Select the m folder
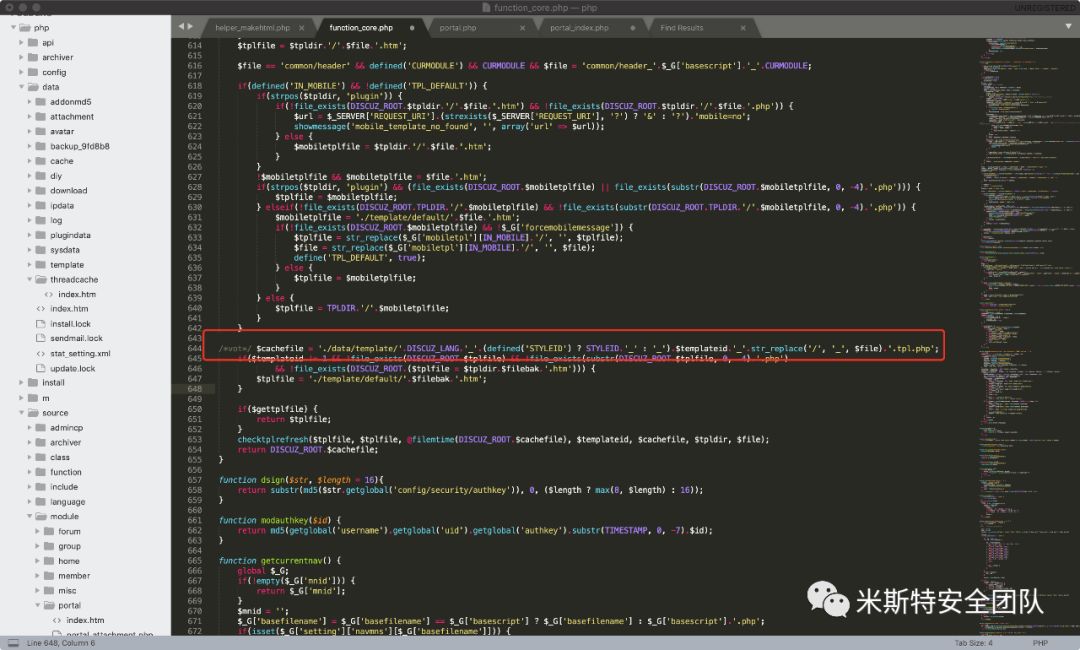The height and width of the screenshot is (650, 1080). pyautogui.click(x=45, y=399)
